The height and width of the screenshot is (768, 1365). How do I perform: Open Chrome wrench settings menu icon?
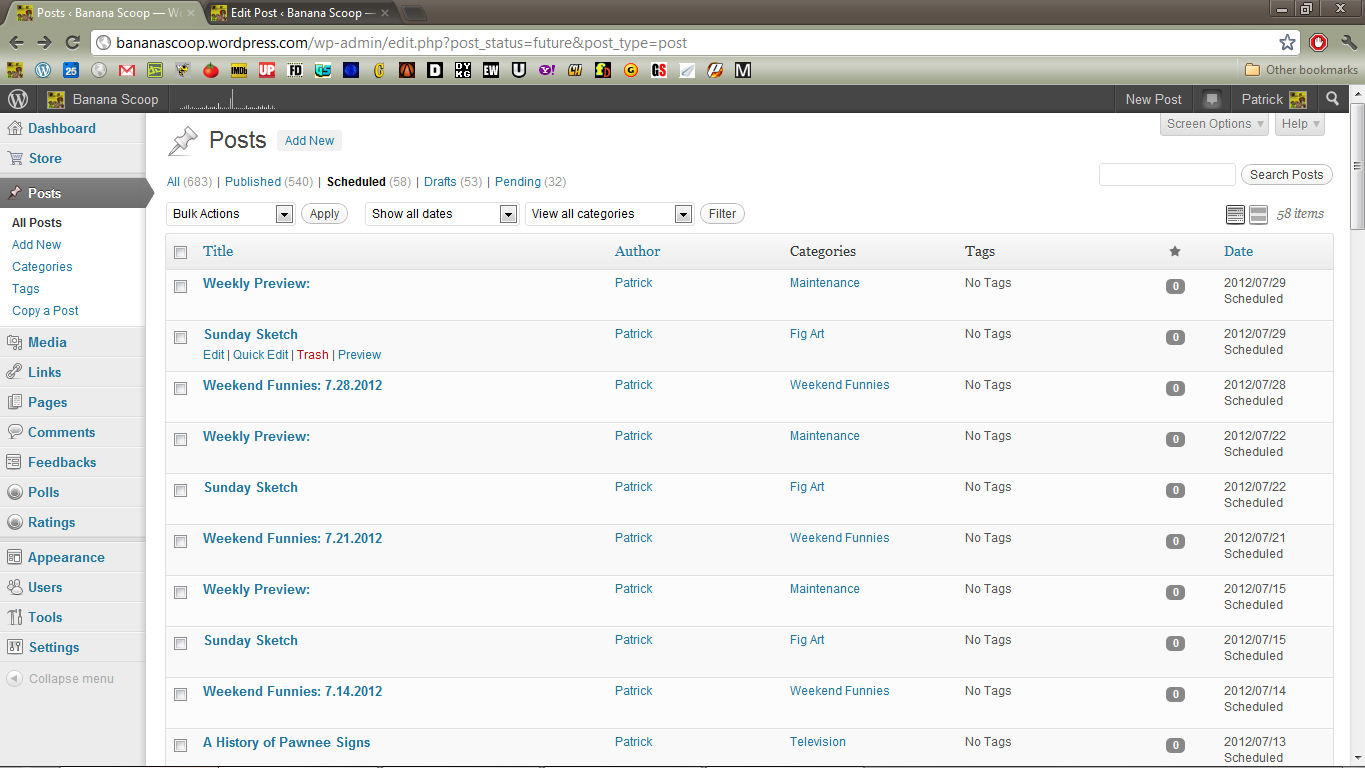point(1348,42)
